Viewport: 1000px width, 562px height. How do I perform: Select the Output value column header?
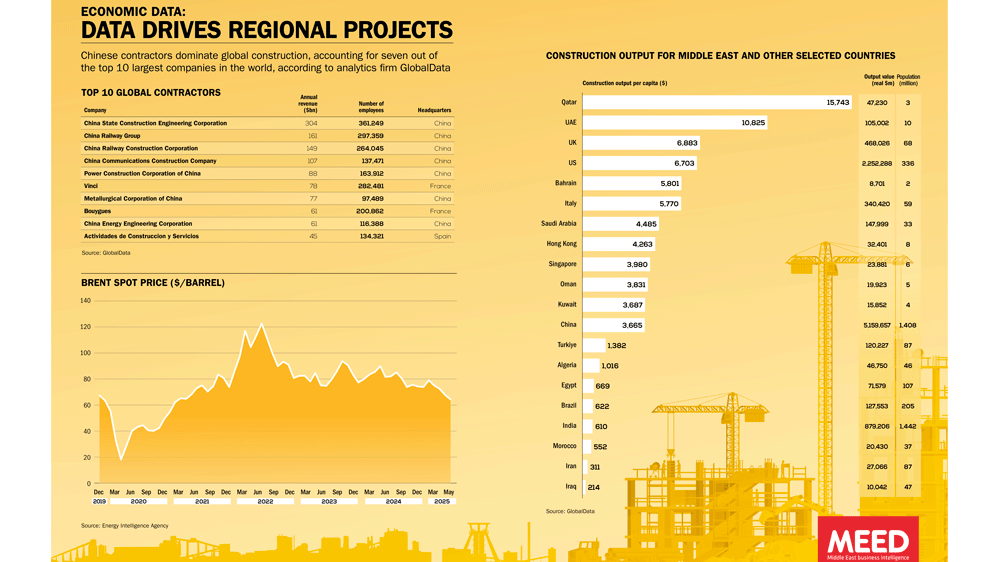point(877,80)
